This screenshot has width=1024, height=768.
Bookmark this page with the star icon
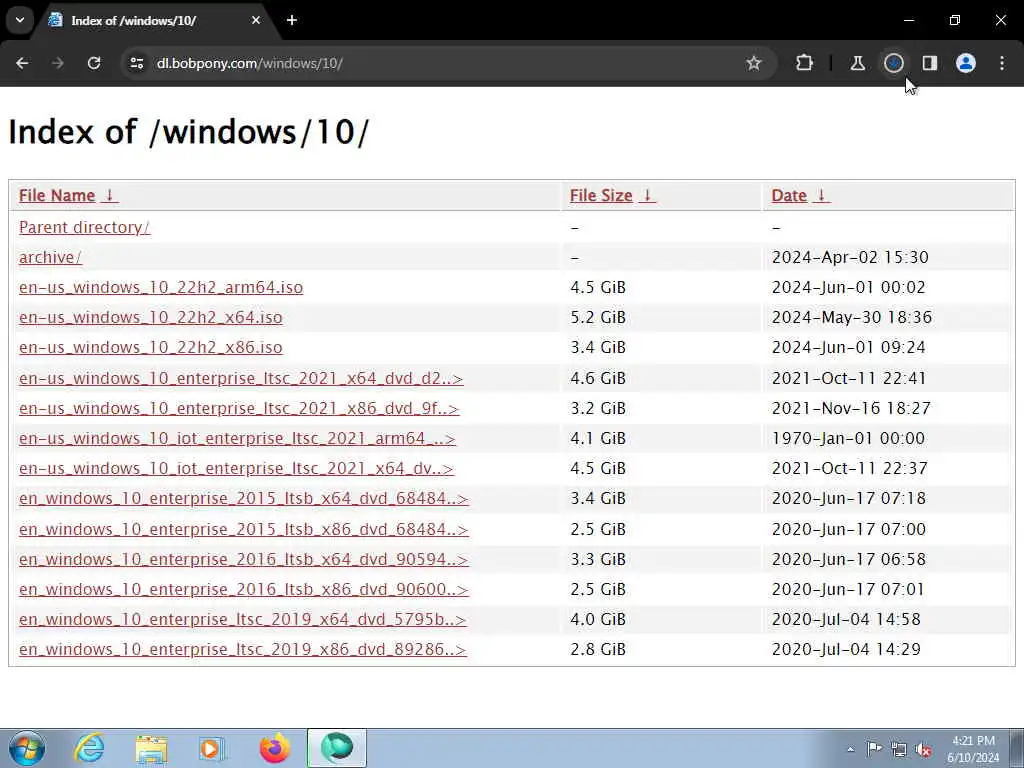[754, 63]
